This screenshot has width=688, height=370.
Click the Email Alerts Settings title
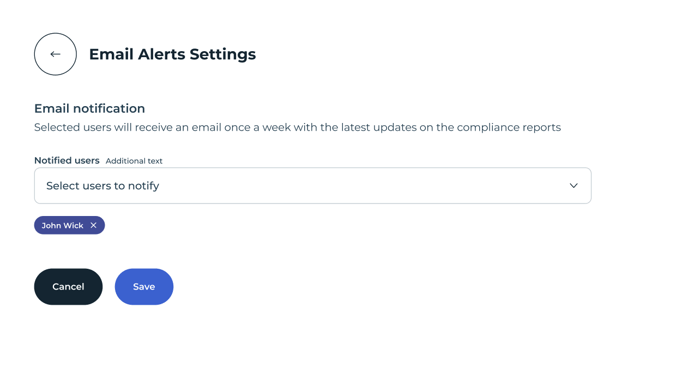pyautogui.click(x=172, y=54)
